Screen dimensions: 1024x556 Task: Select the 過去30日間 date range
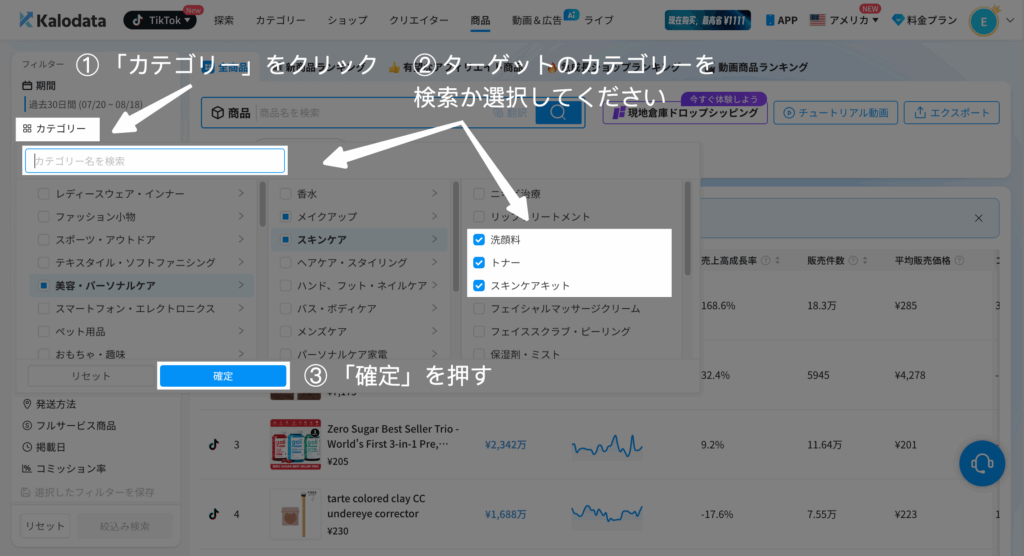pyautogui.click(x=85, y=105)
